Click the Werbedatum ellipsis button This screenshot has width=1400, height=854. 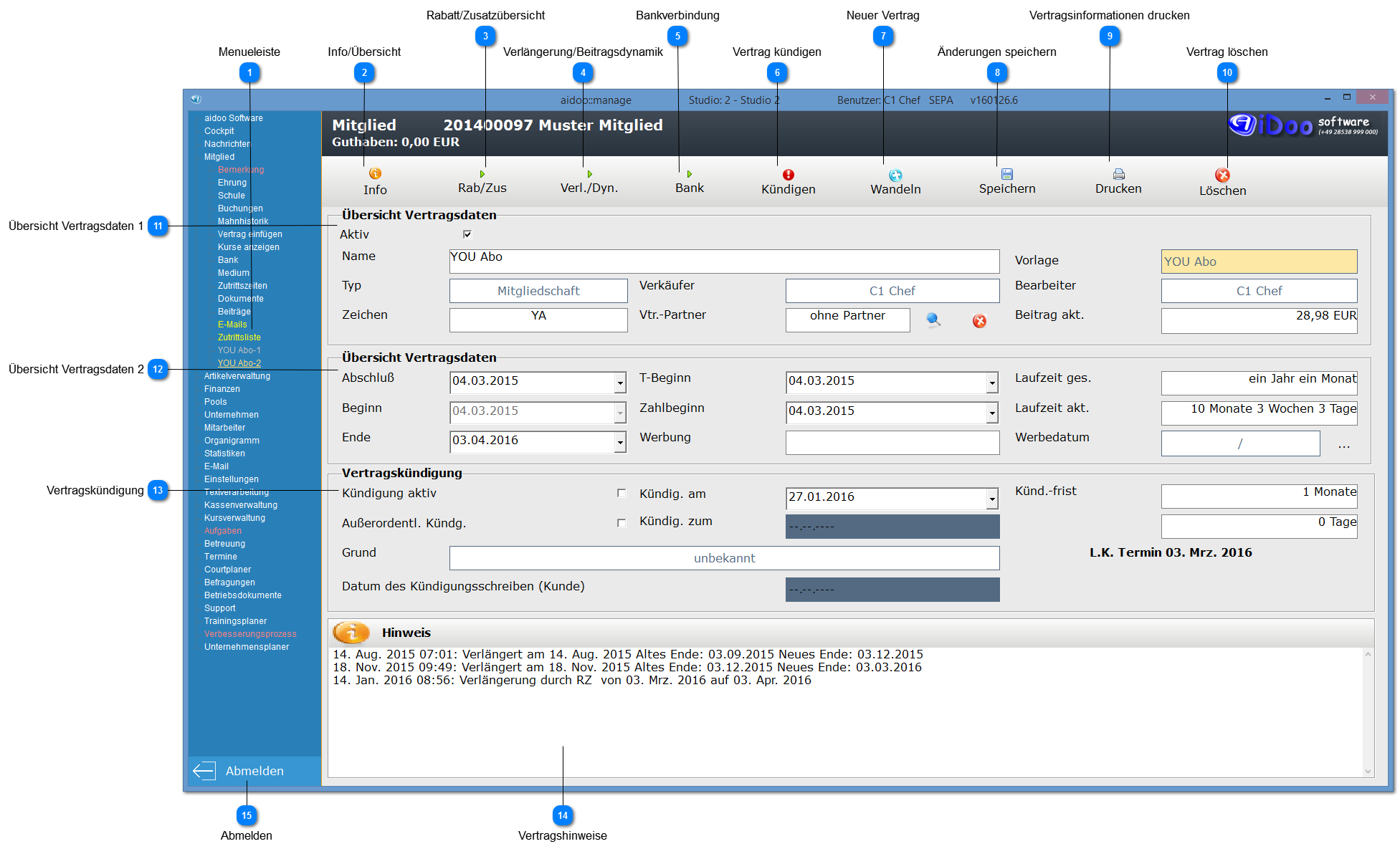point(1343,445)
